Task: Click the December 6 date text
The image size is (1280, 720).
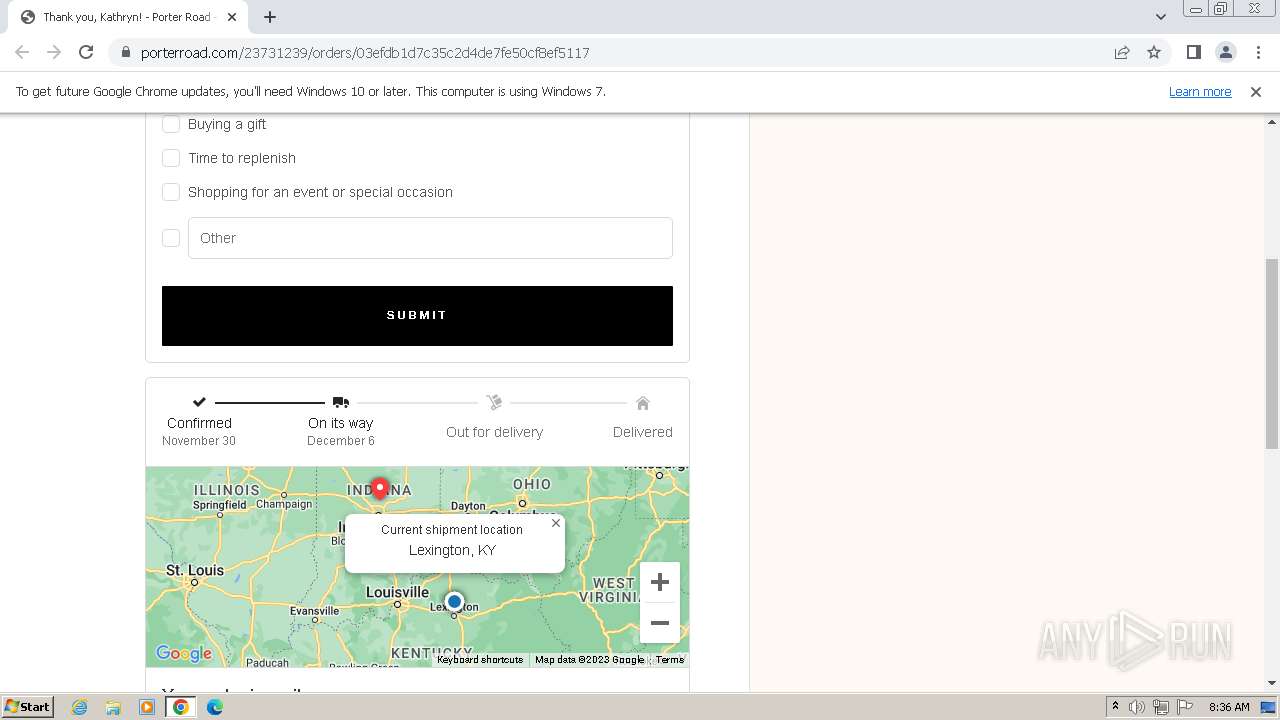Action: [x=341, y=441]
